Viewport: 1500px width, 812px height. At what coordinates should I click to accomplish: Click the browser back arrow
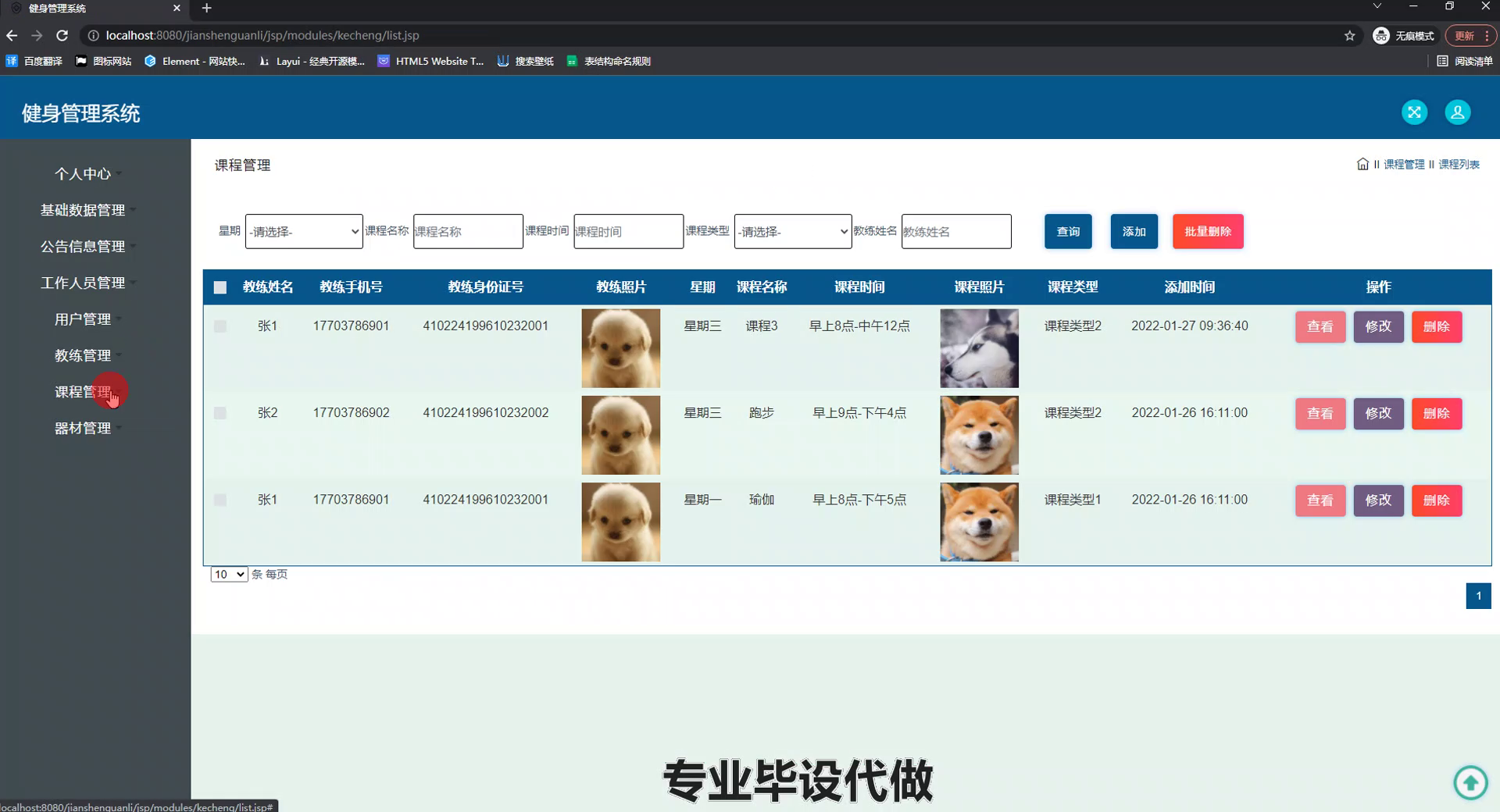click(12, 35)
